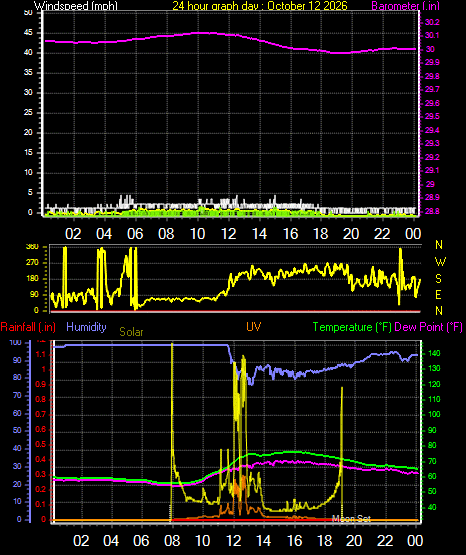Select the 29.5 barometer axis value
The width and height of the screenshot is (466, 555).
pyautogui.click(x=432, y=116)
